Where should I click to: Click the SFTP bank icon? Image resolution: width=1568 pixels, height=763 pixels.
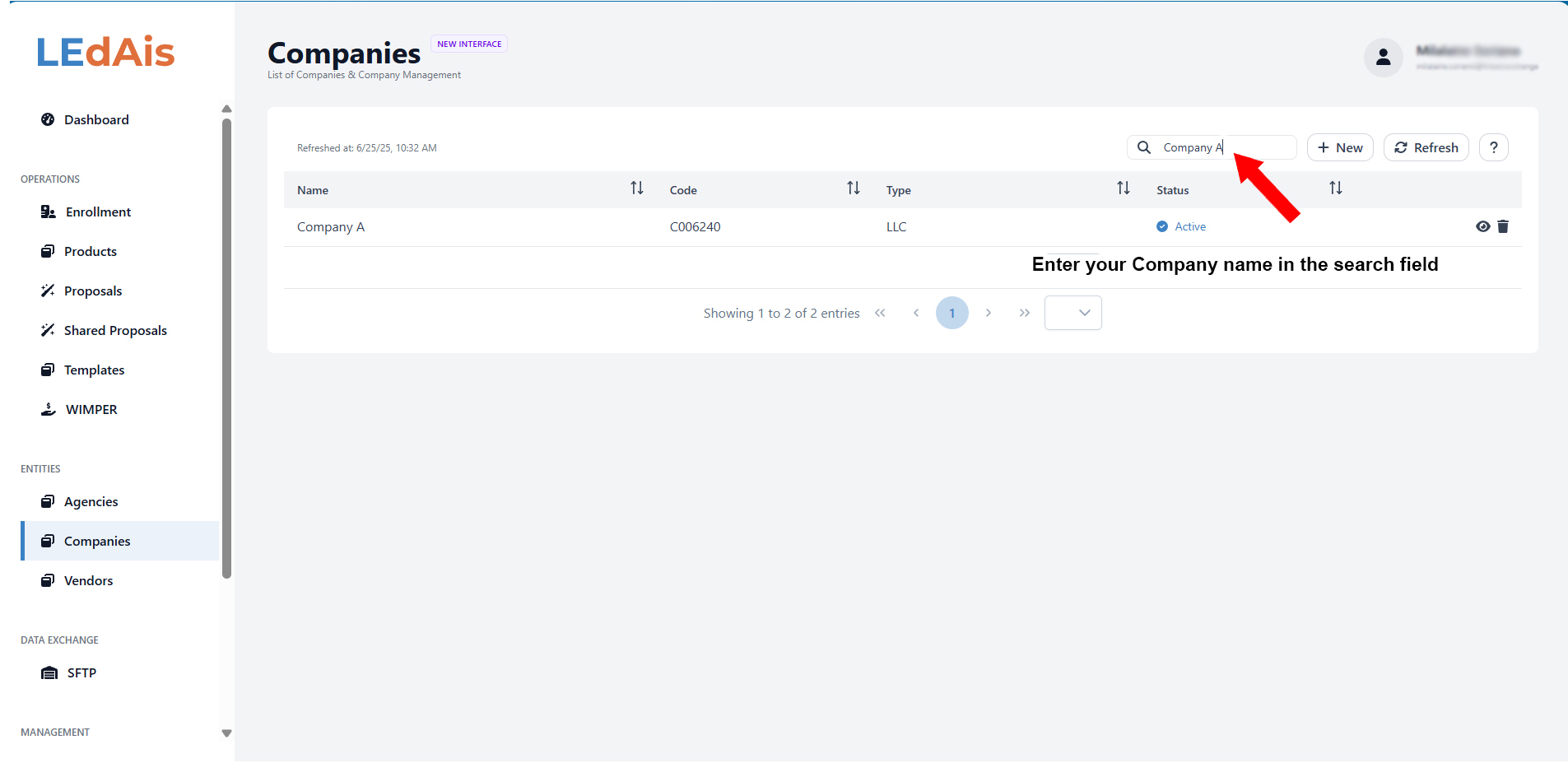49,672
